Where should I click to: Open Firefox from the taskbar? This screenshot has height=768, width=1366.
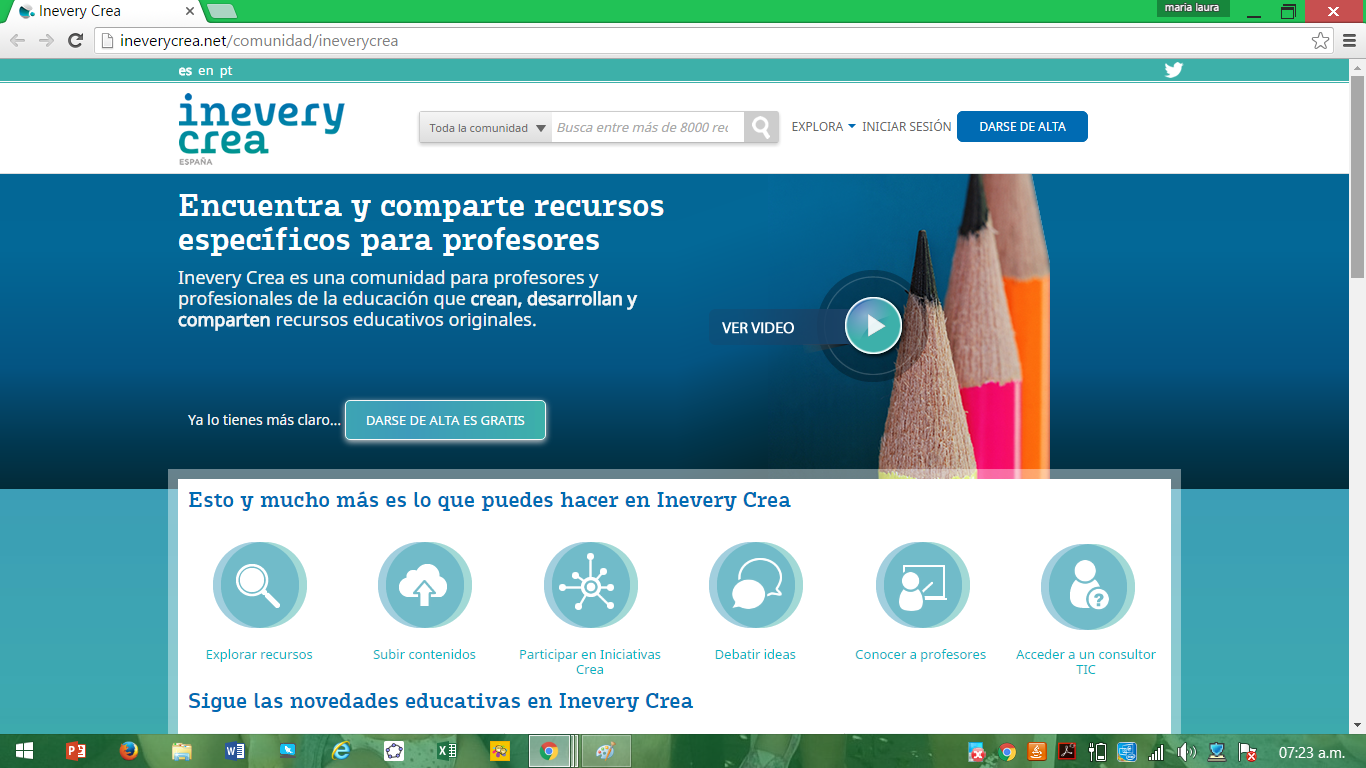tap(128, 751)
